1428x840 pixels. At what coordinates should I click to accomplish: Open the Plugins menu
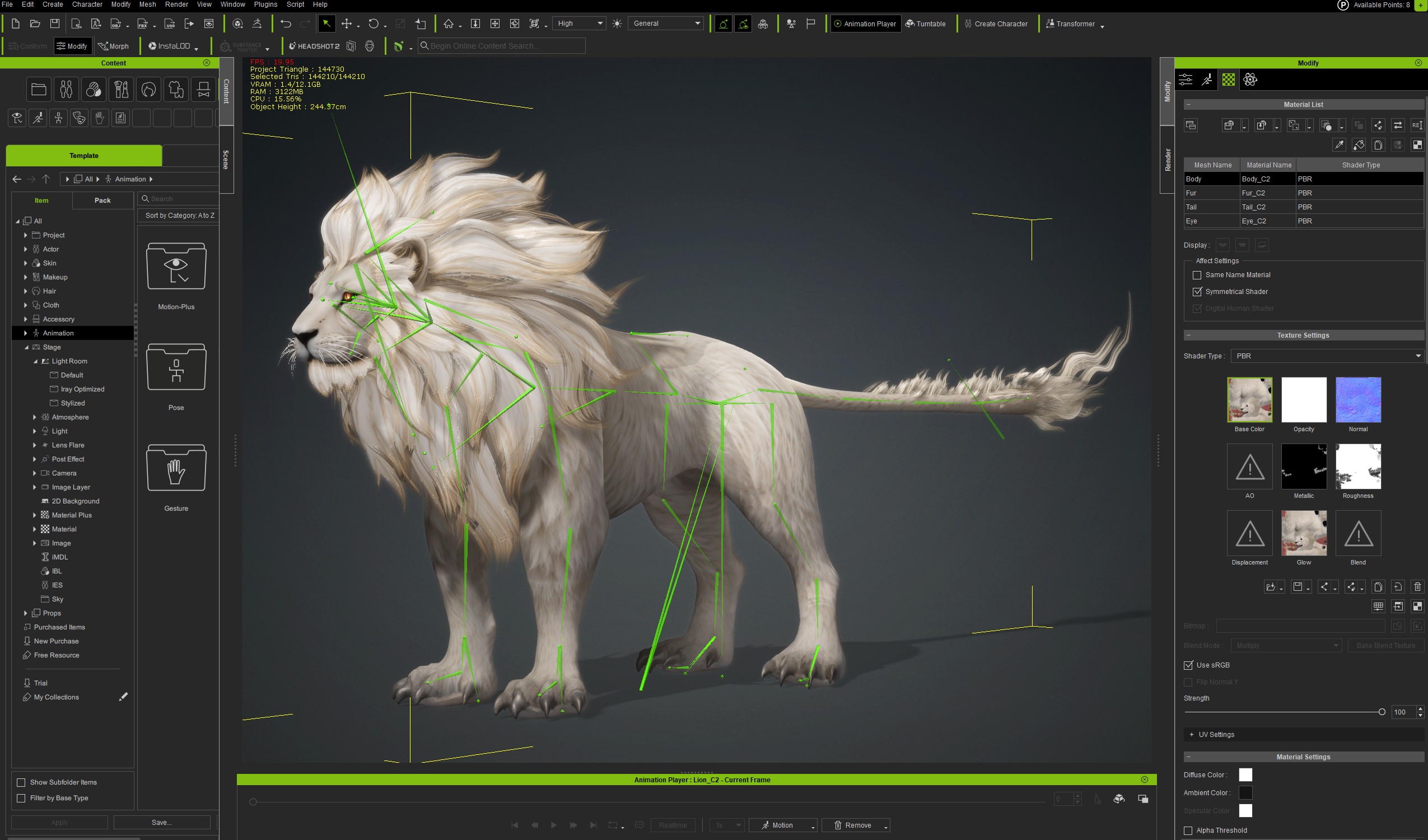pyautogui.click(x=265, y=4)
